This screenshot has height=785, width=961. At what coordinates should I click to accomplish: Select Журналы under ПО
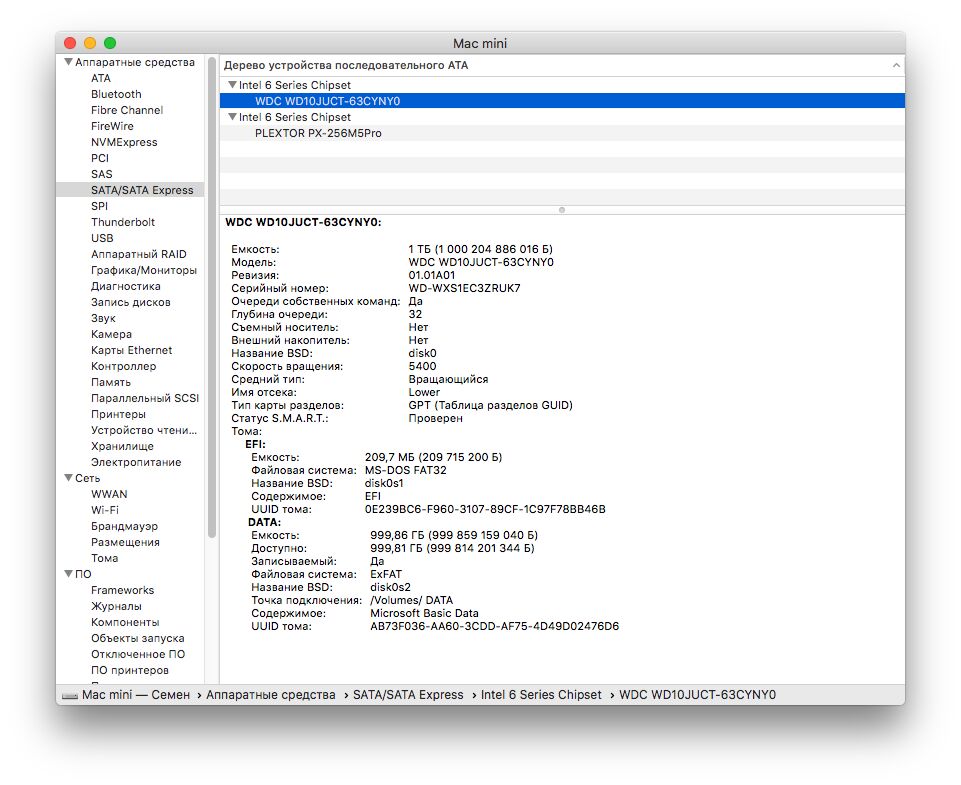coord(116,605)
